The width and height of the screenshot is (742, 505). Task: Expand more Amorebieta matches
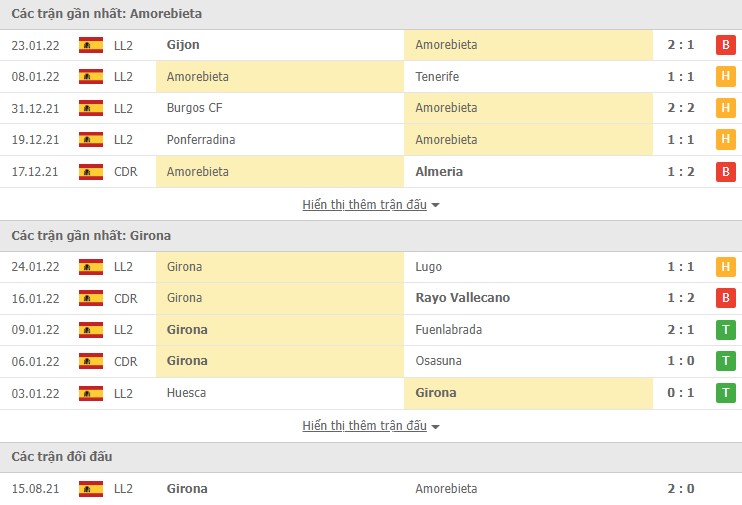(370, 204)
